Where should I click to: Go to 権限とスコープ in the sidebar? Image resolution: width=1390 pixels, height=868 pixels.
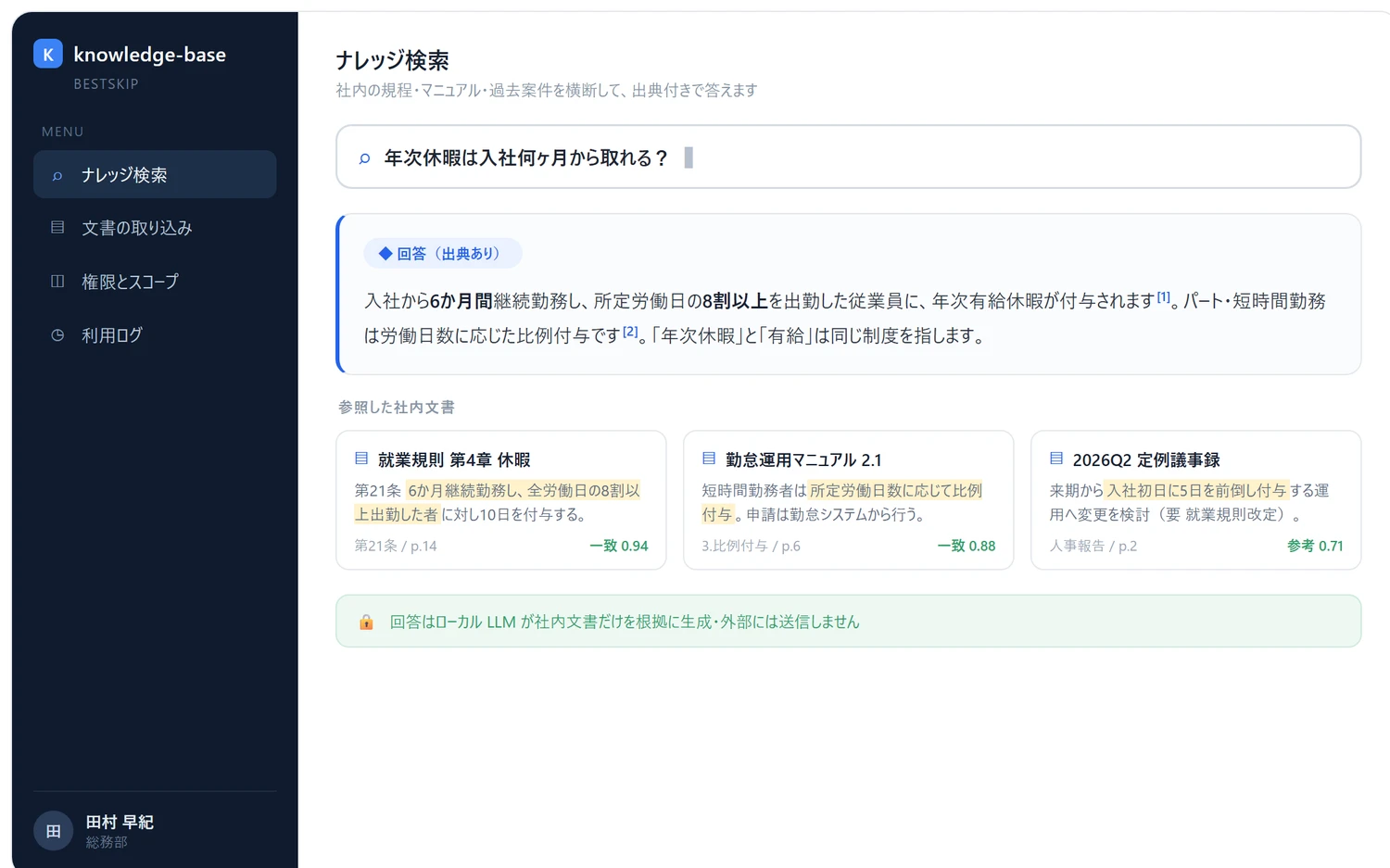coord(155,281)
